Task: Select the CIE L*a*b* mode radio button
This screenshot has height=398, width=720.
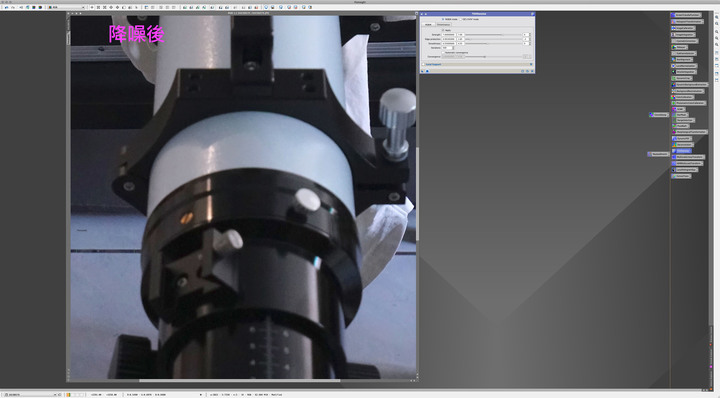Action: (x=461, y=19)
